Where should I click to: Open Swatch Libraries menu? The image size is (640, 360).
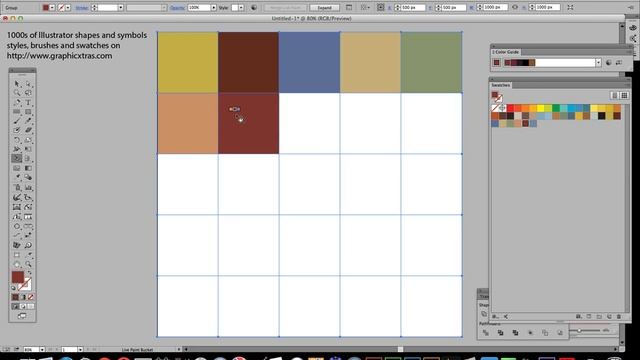tap(495, 317)
